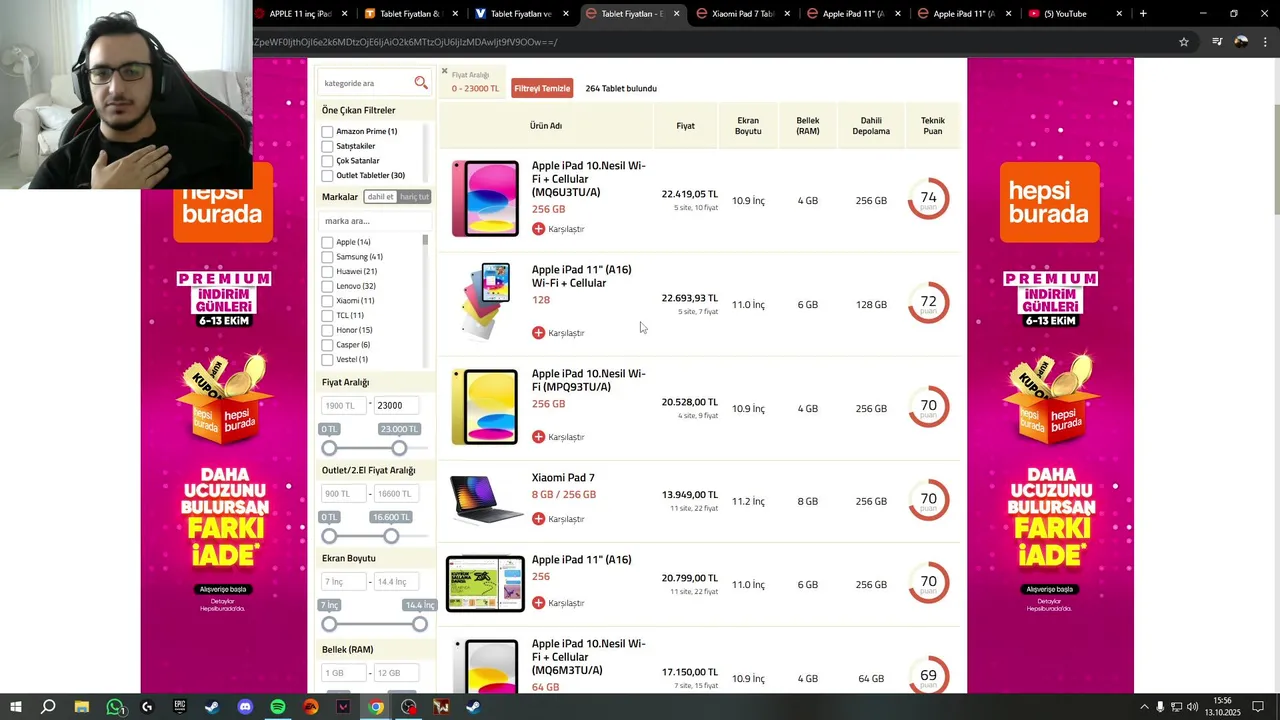Viewport: 1280px width, 720px height.
Task: Open the Chrome media control icon
Action: [1217, 42]
